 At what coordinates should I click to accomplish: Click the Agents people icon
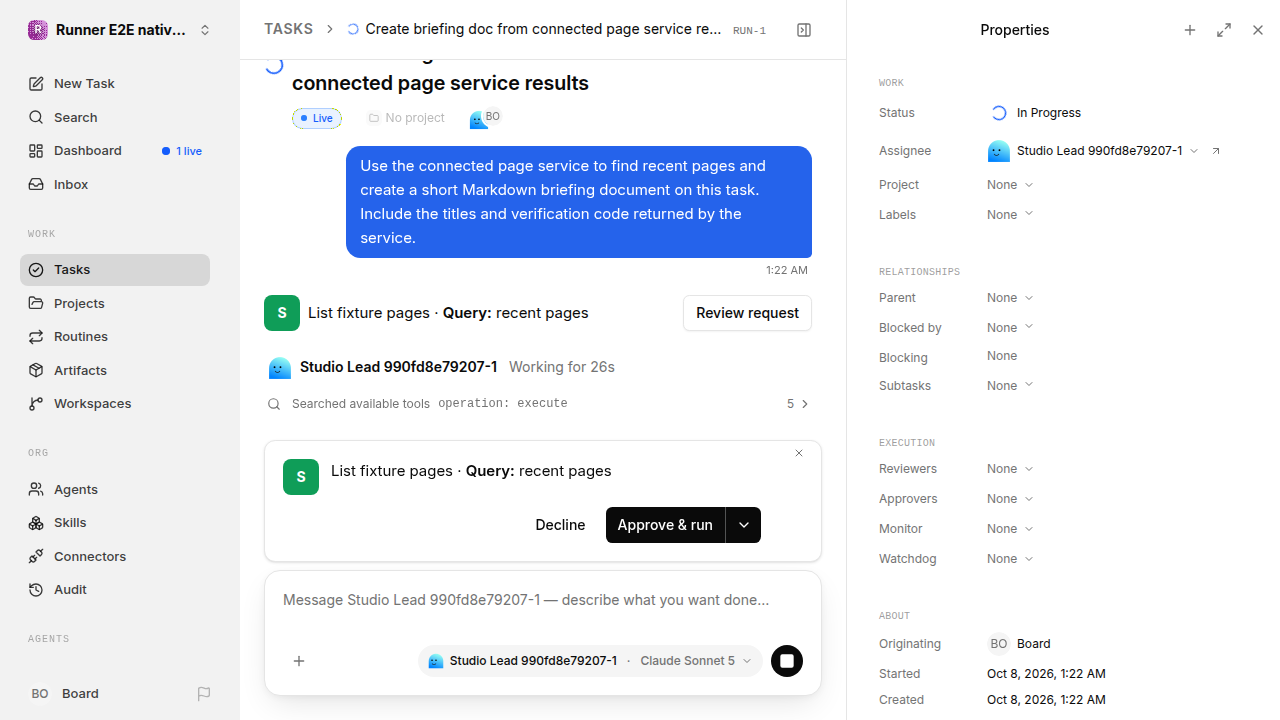[x=36, y=489]
